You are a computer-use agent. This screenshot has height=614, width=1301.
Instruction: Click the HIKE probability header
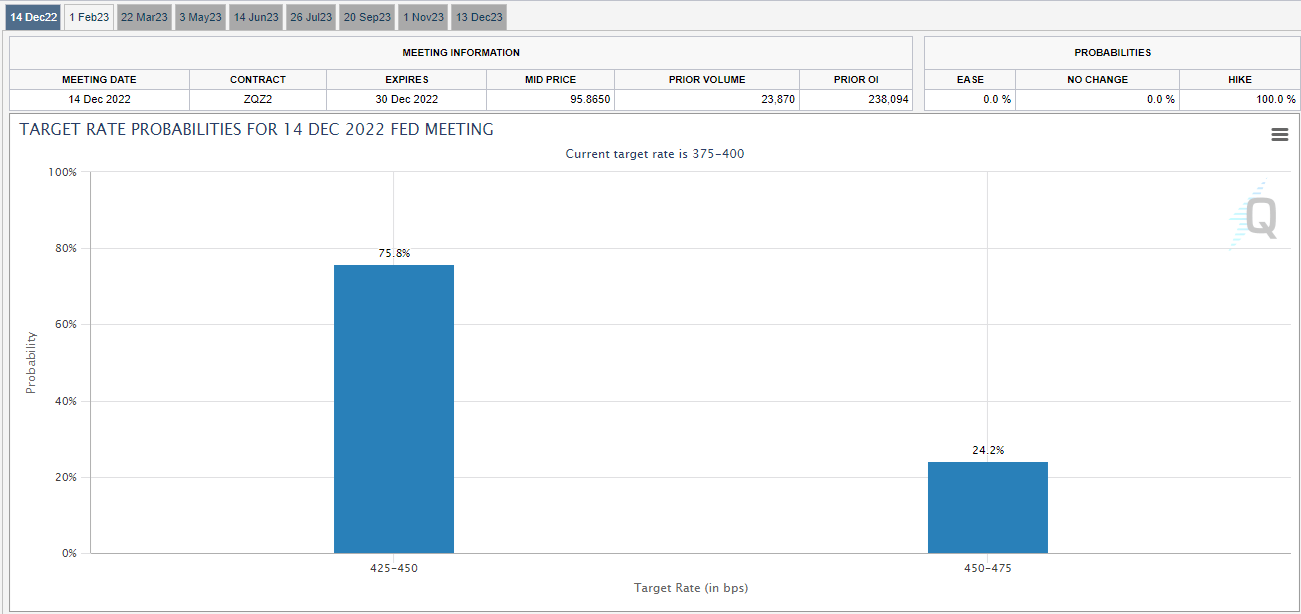(1239, 79)
